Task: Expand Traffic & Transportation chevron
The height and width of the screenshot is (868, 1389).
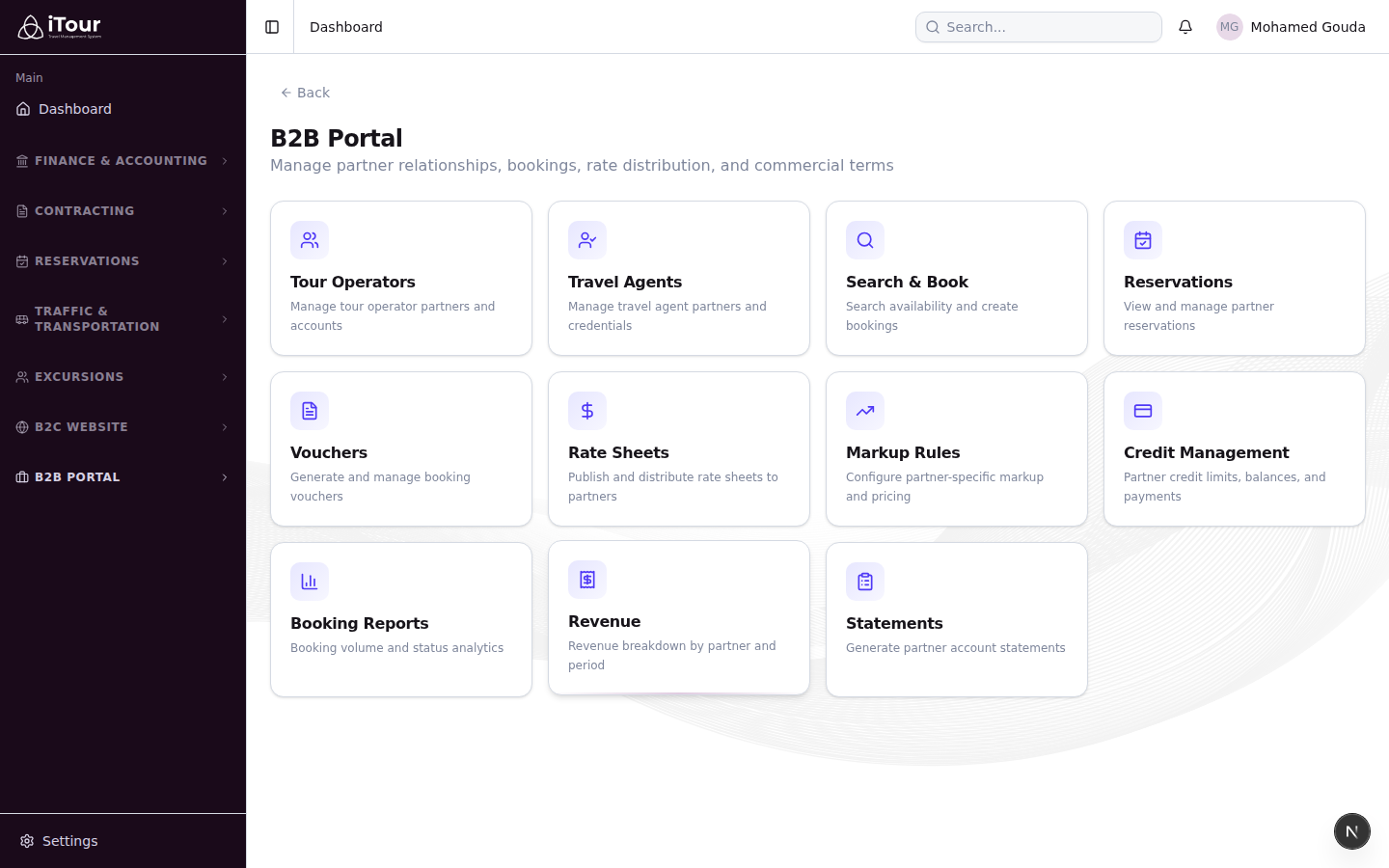Action: [225, 319]
